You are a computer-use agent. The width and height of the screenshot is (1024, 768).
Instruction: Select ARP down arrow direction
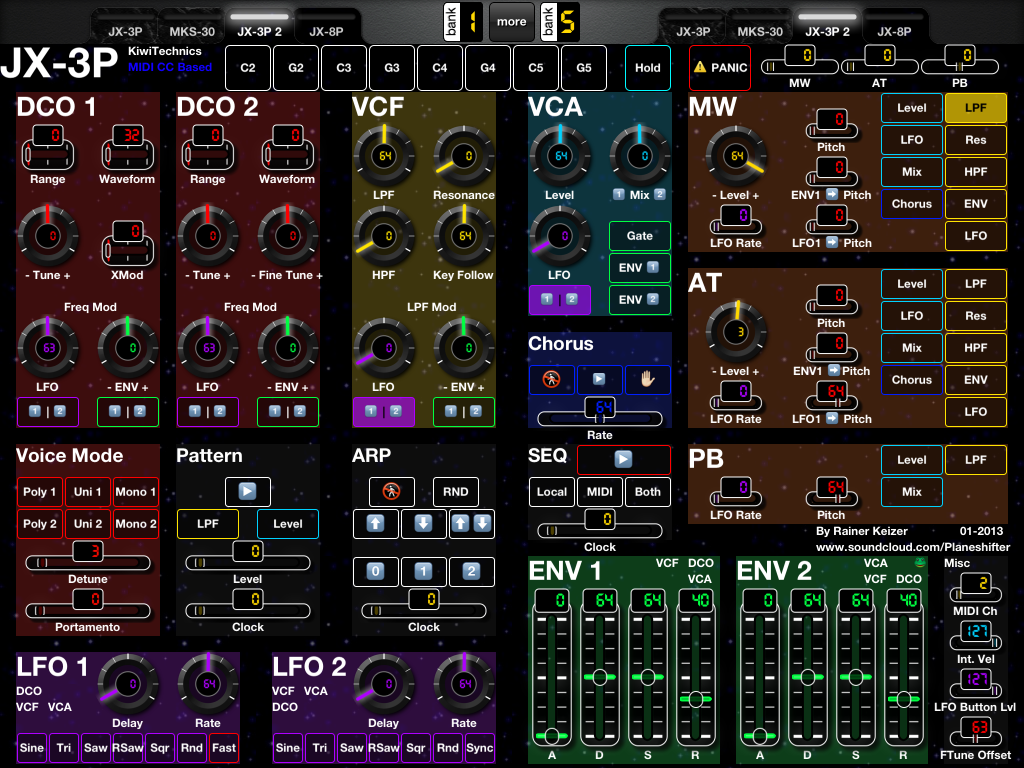(x=423, y=524)
